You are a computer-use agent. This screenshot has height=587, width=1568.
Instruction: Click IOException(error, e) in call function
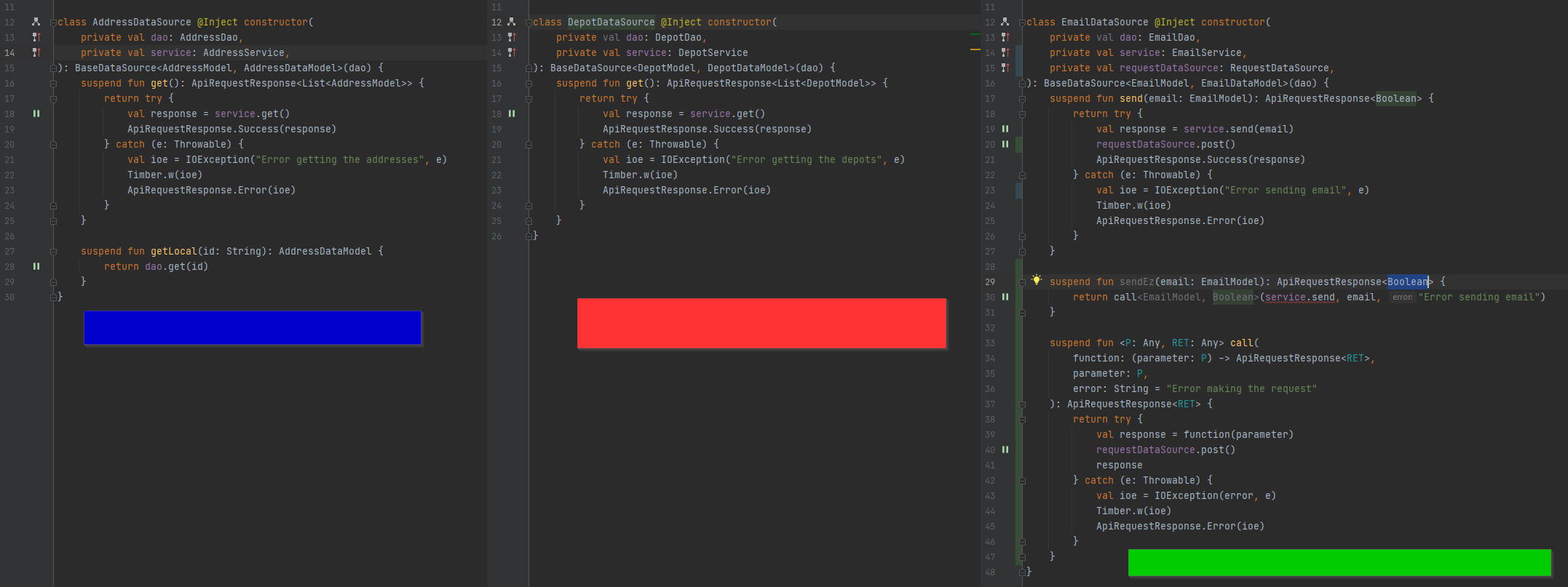[1216, 495]
